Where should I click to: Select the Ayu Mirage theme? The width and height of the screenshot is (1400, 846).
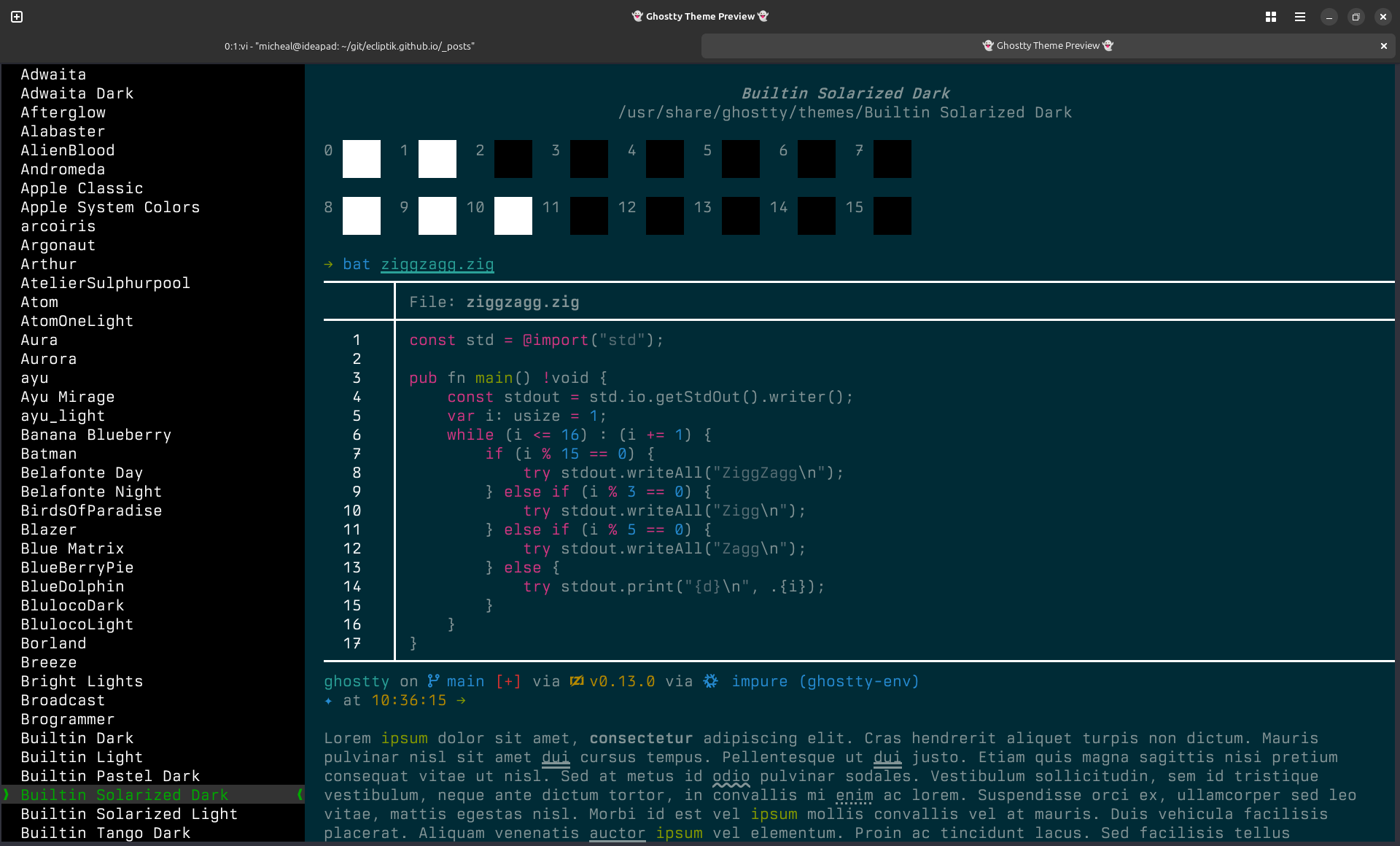(x=67, y=397)
